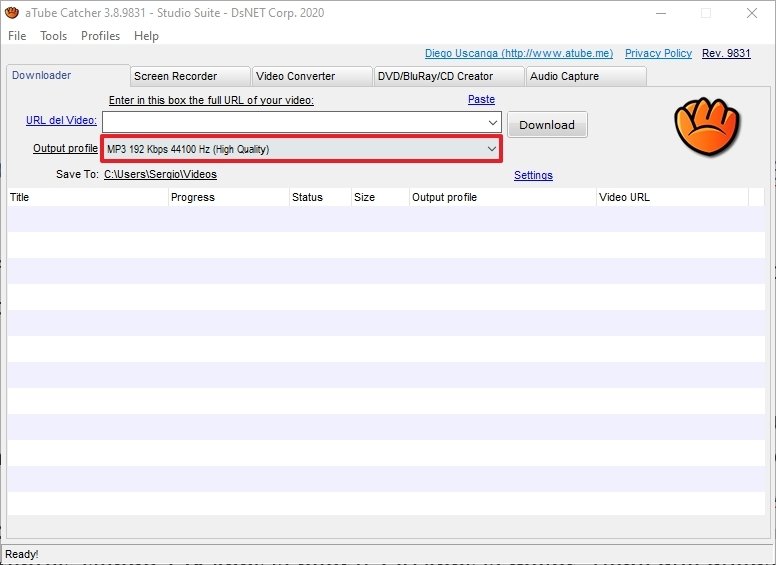Viewport: 776px width, 565px height.
Task: Expand the URL history dropdown arrow
Action: tap(493, 122)
